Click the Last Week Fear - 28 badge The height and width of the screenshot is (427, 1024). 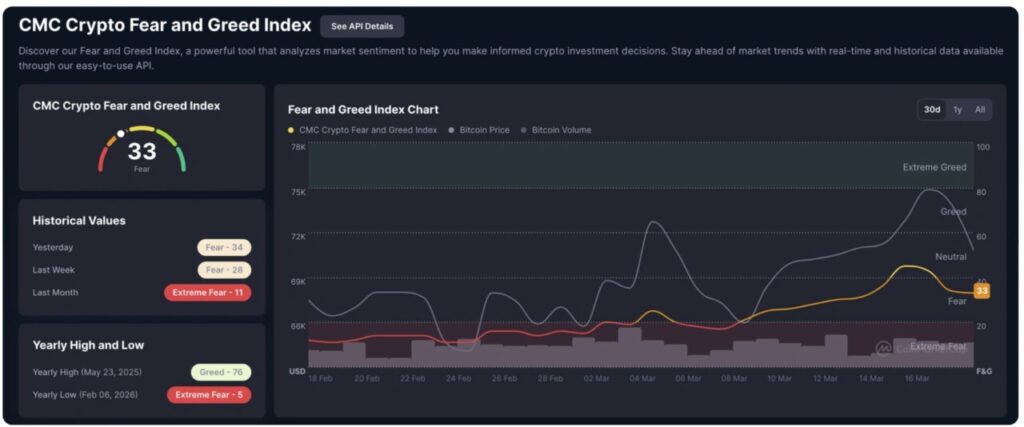[x=224, y=270]
